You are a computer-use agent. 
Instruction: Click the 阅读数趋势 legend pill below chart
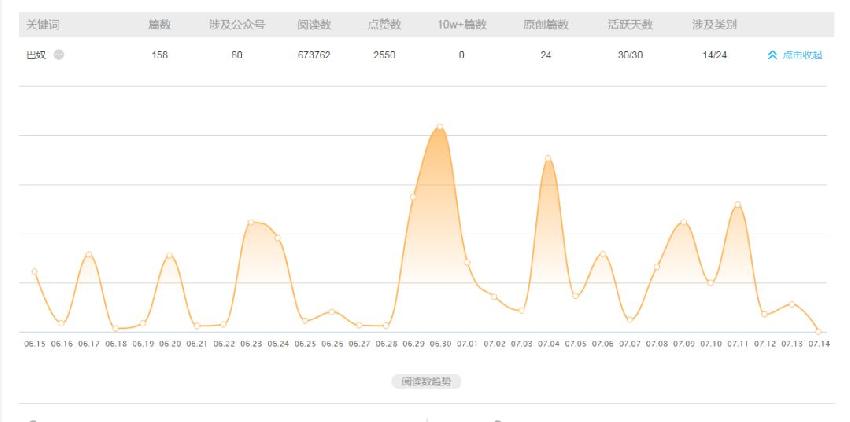coord(426,381)
